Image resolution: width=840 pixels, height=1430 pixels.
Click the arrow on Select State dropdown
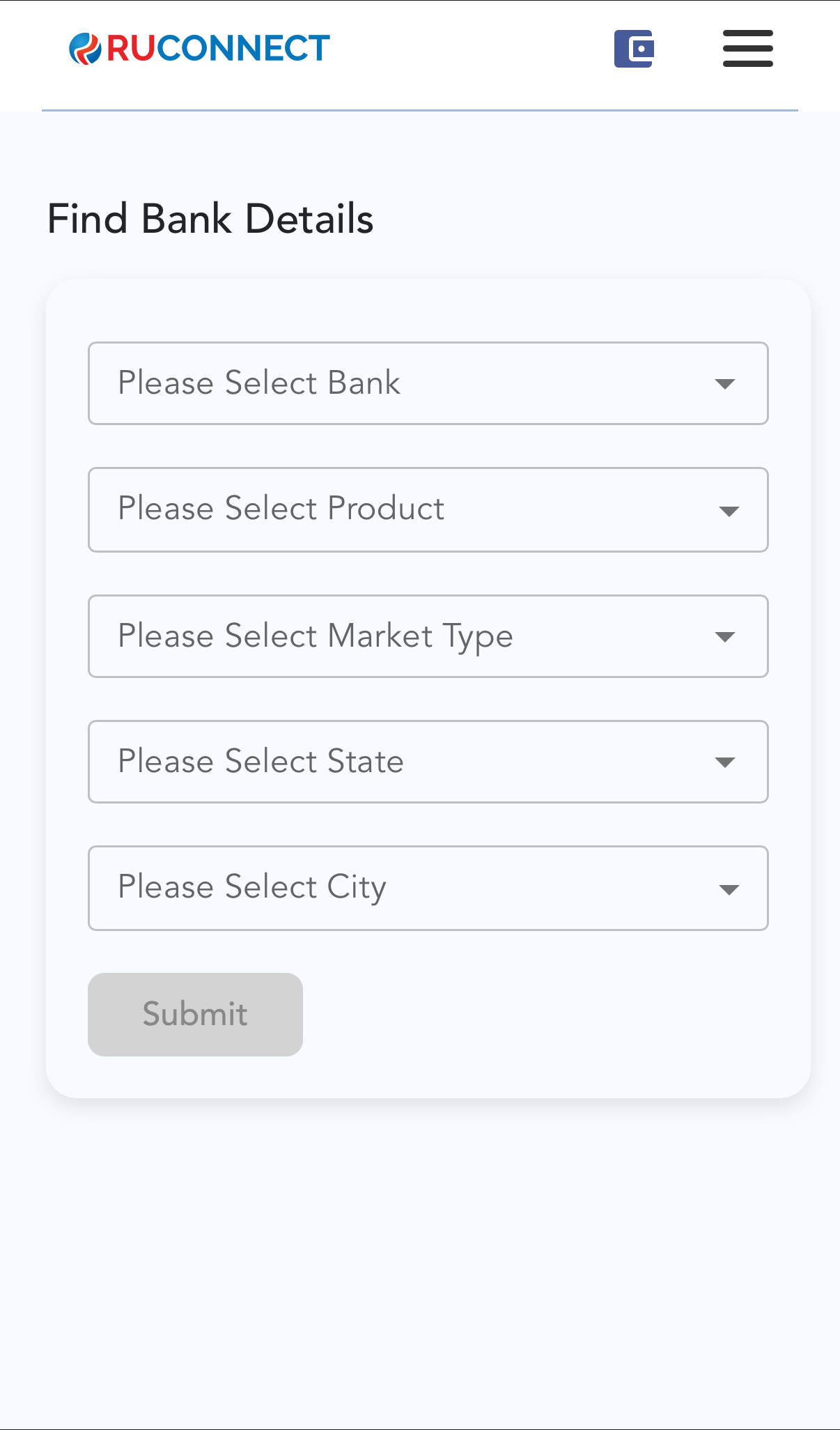[725, 762]
